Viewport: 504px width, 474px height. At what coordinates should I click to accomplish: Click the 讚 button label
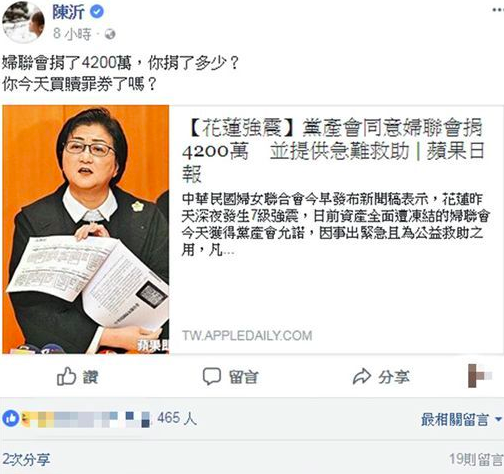[x=90, y=377]
